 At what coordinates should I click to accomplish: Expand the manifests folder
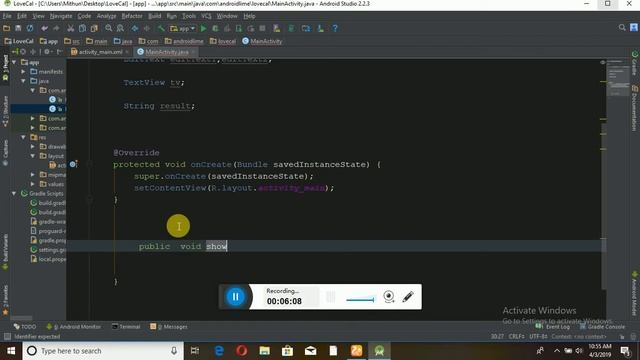coord(24,71)
